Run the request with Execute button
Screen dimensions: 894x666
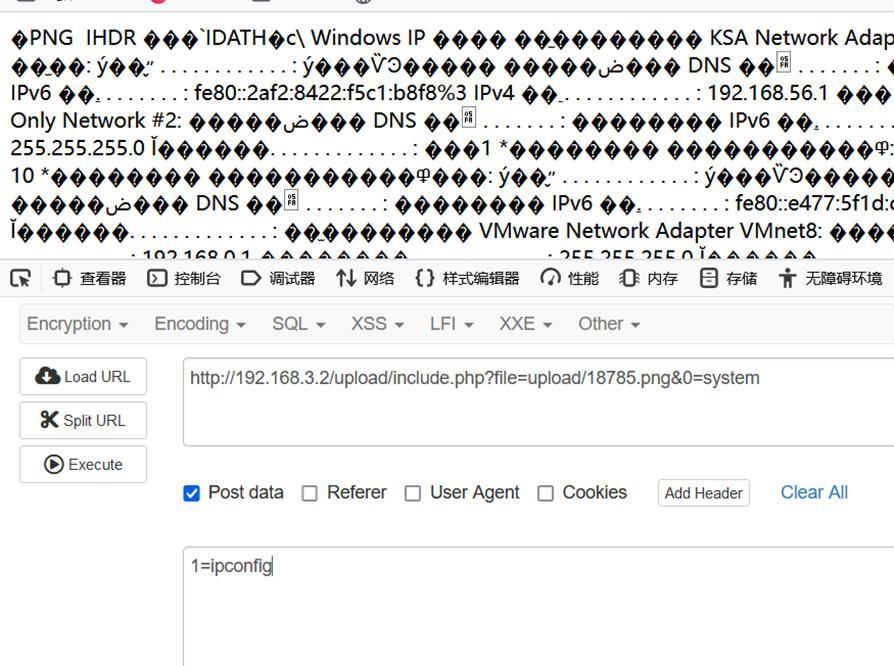coord(83,464)
